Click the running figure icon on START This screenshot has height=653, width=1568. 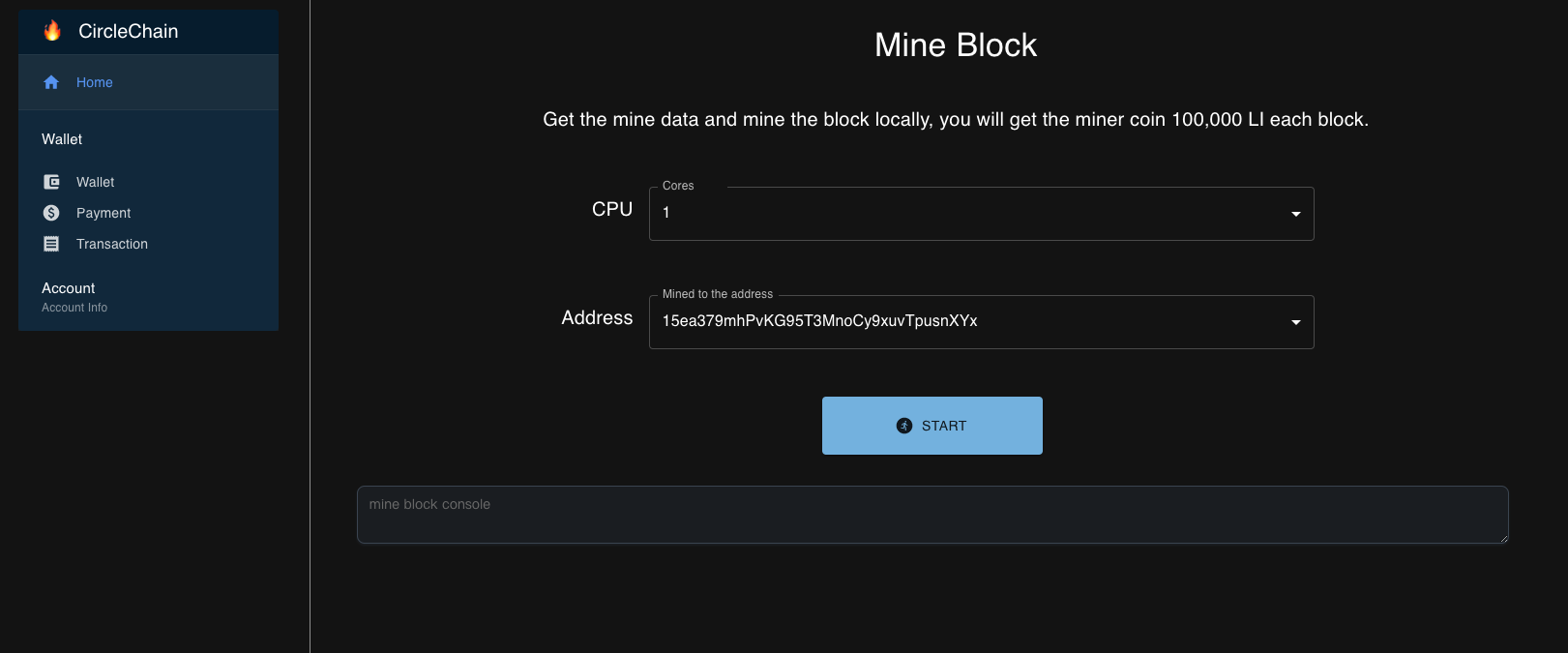tap(904, 426)
